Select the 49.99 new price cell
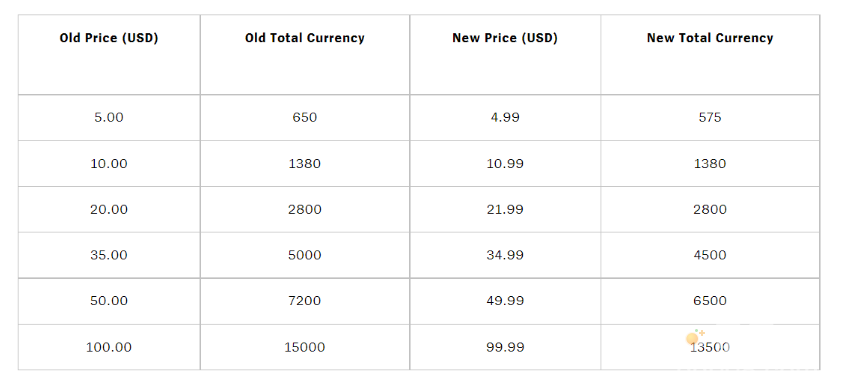851x392 pixels. (x=505, y=301)
